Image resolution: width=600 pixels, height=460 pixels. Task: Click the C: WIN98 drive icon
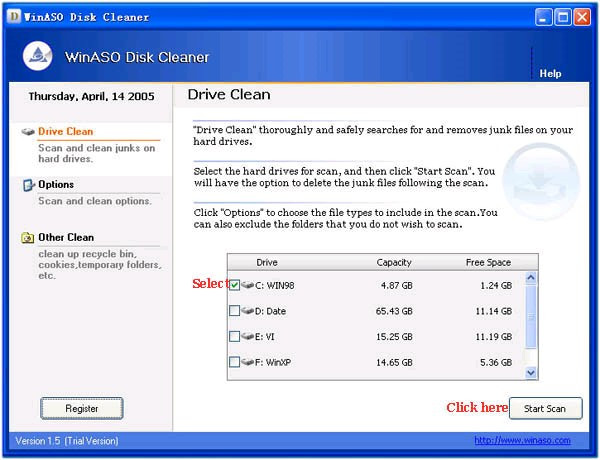point(248,285)
